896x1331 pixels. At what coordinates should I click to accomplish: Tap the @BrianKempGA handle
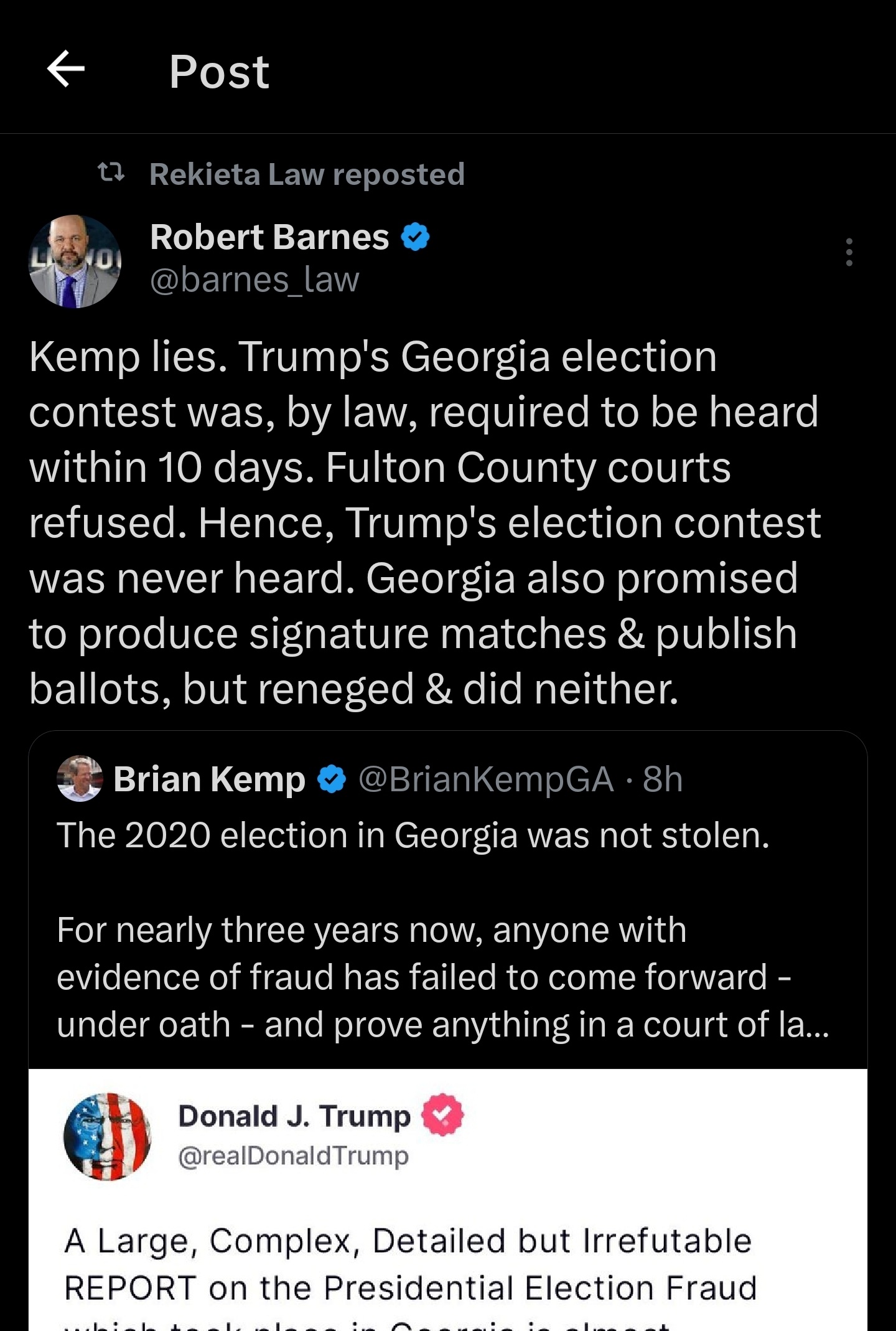point(486,779)
